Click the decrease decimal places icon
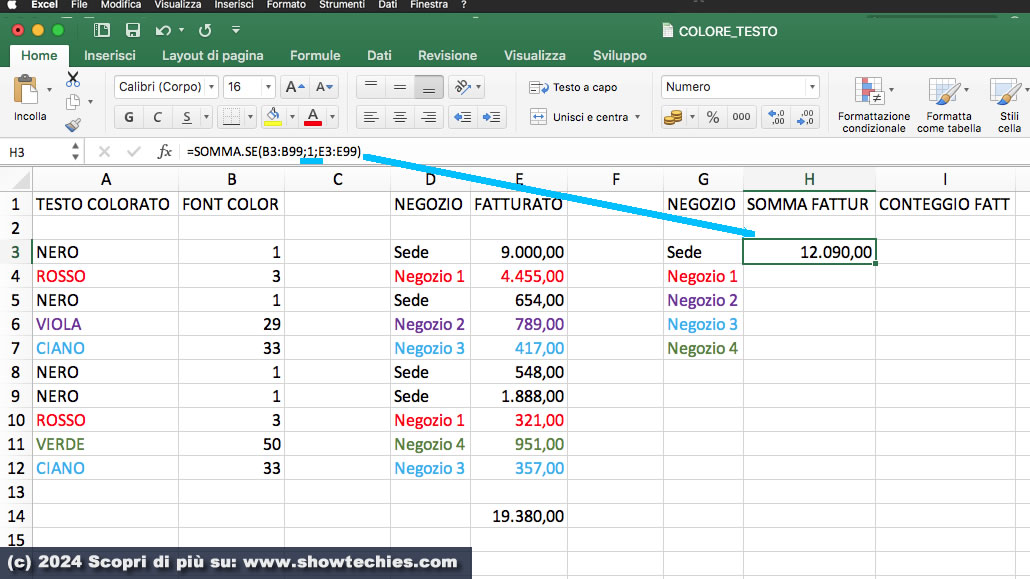This screenshot has width=1030, height=579. (805, 117)
